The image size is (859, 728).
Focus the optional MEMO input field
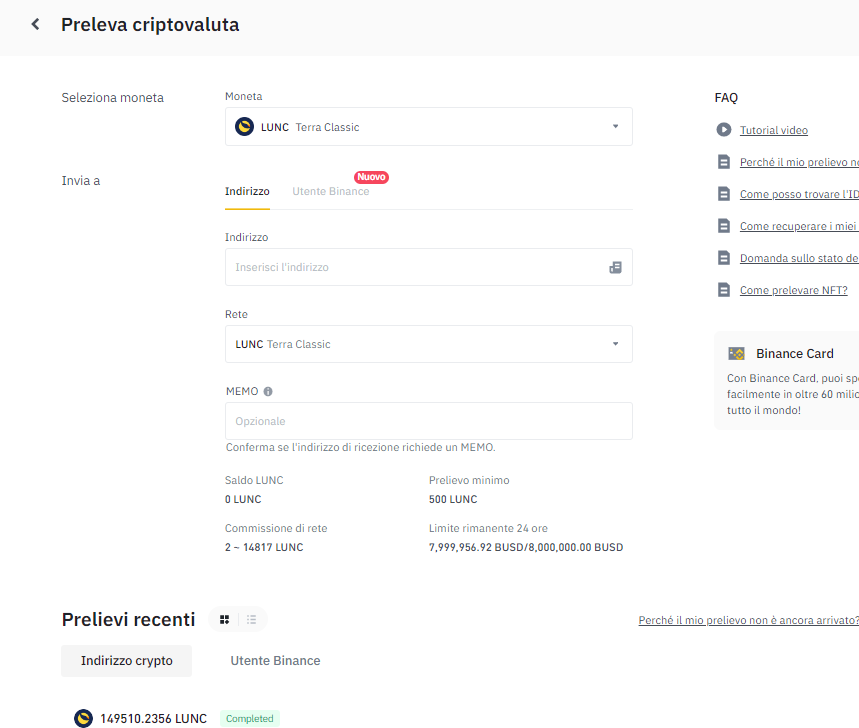point(428,421)
